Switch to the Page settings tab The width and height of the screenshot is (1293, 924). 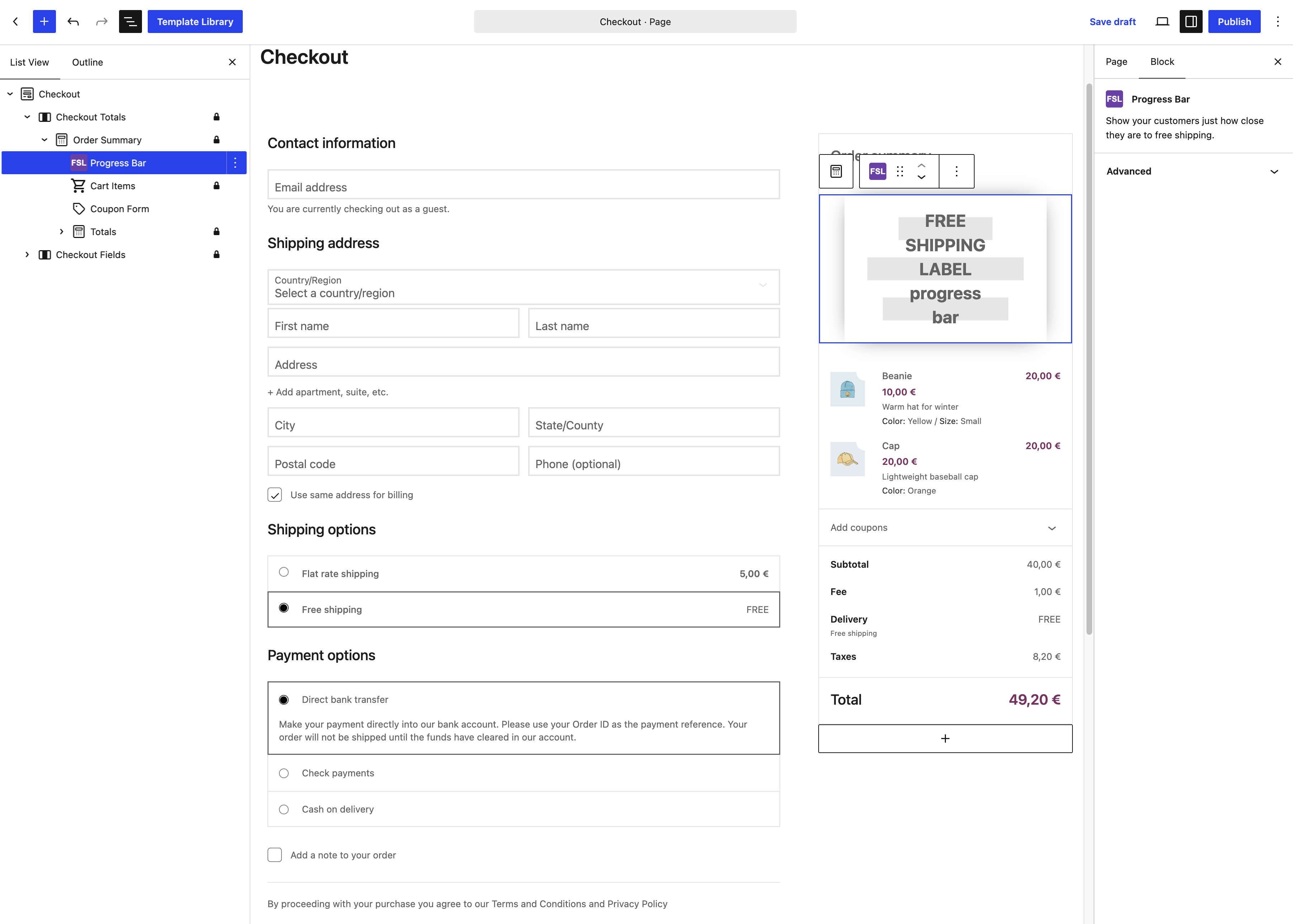1116,61
